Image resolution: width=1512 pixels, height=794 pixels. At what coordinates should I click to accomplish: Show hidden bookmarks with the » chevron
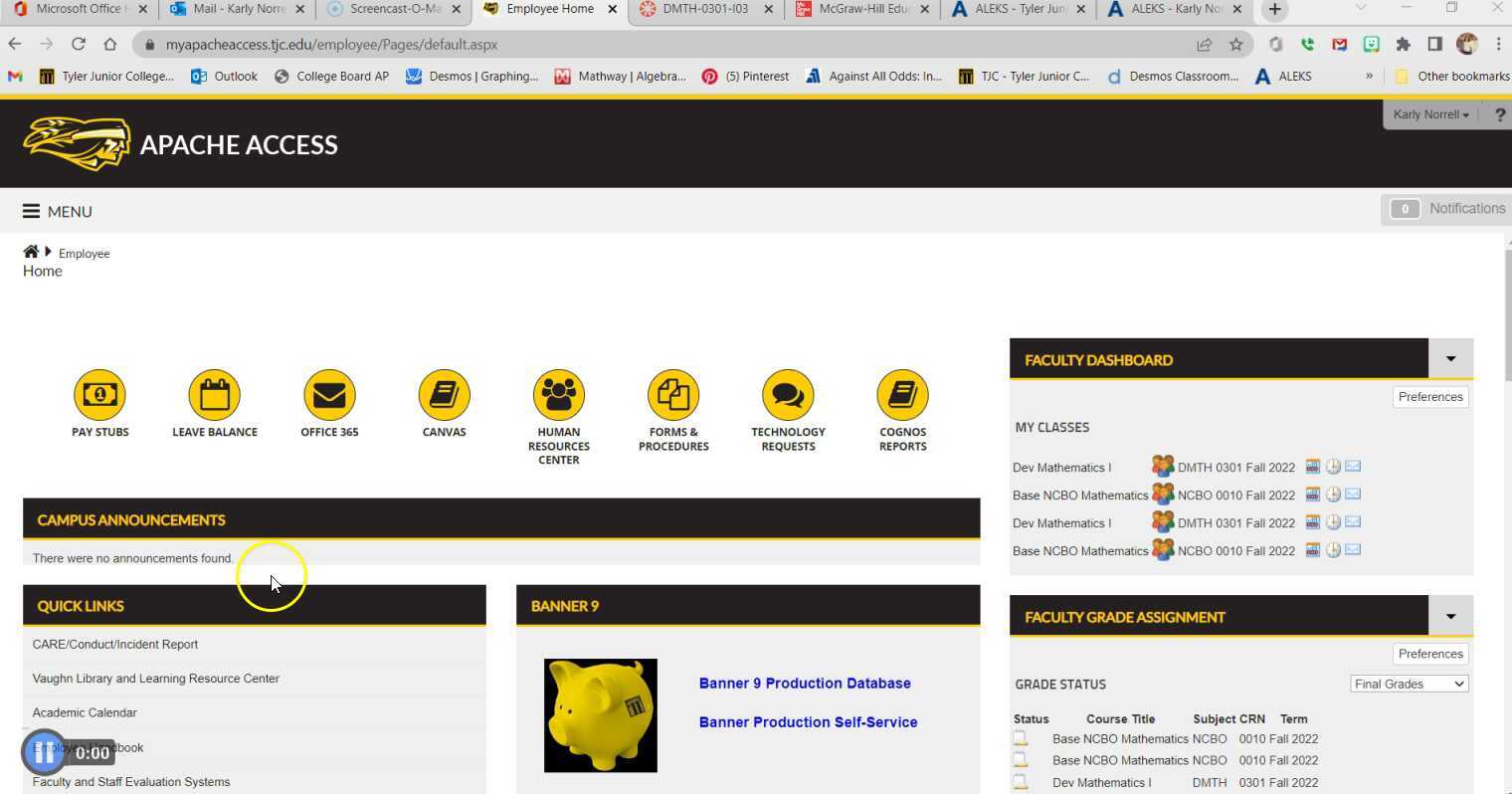click(x=1369, y=76)
